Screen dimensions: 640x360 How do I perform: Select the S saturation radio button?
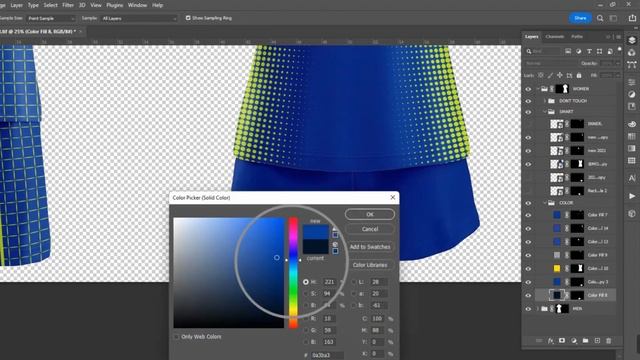pos(306,293)
